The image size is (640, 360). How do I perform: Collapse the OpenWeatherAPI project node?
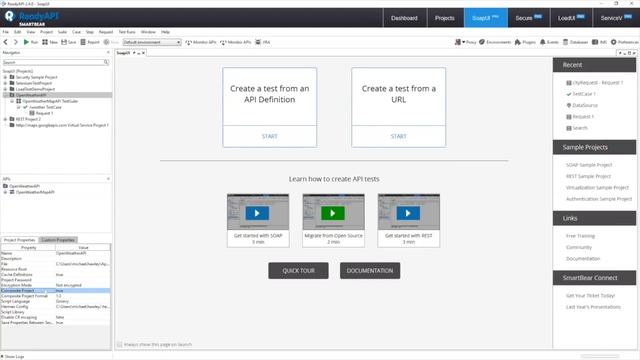click(x=5, y=95)
